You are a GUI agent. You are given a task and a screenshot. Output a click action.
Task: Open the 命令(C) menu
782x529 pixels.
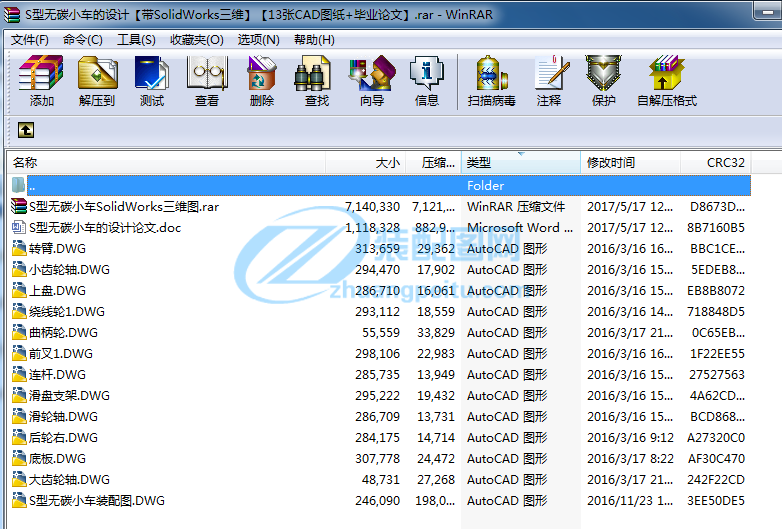[x=83, y=40]
